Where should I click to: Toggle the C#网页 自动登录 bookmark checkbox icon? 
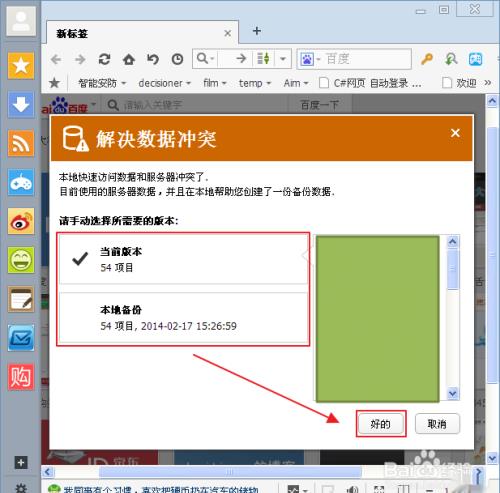324,83
